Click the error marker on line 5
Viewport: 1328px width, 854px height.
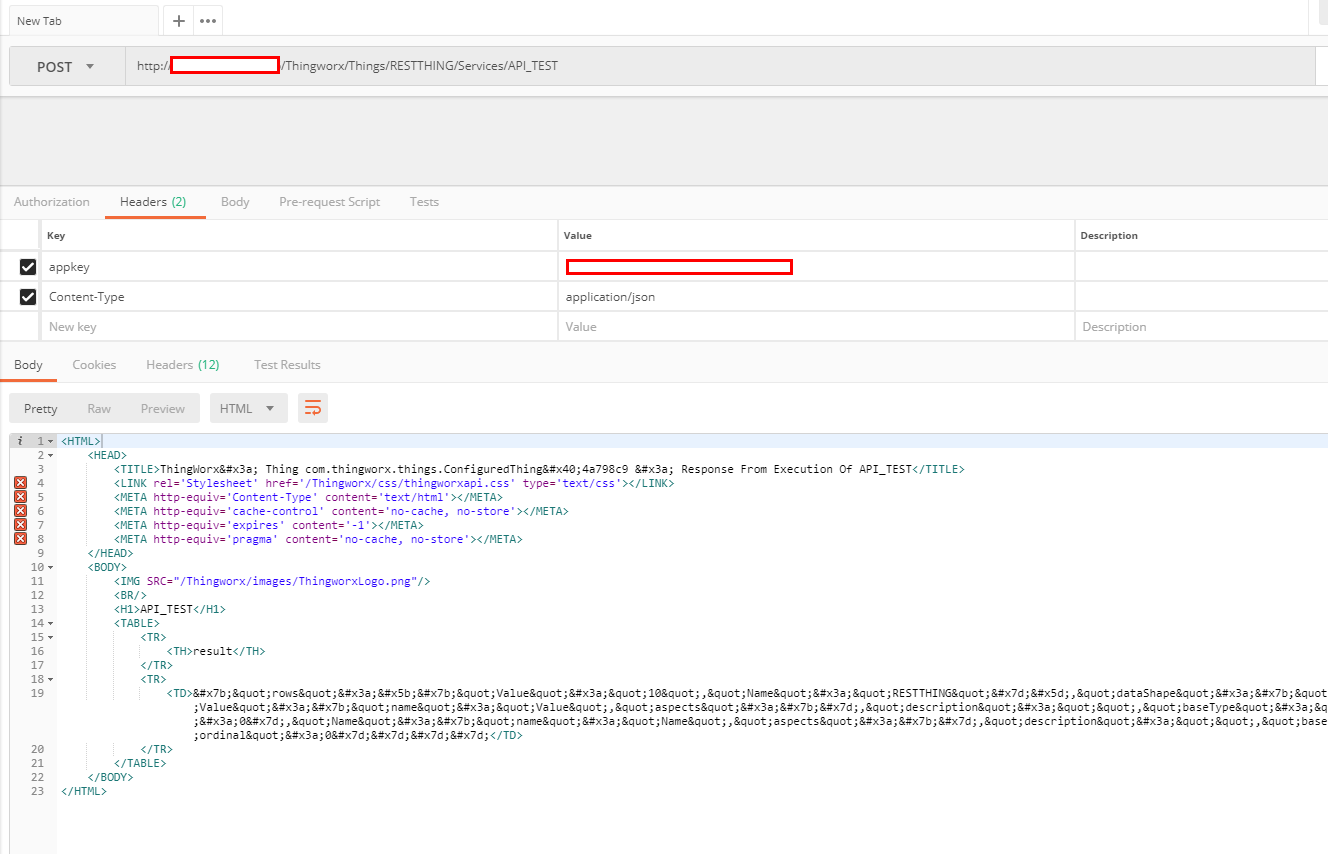20,497
